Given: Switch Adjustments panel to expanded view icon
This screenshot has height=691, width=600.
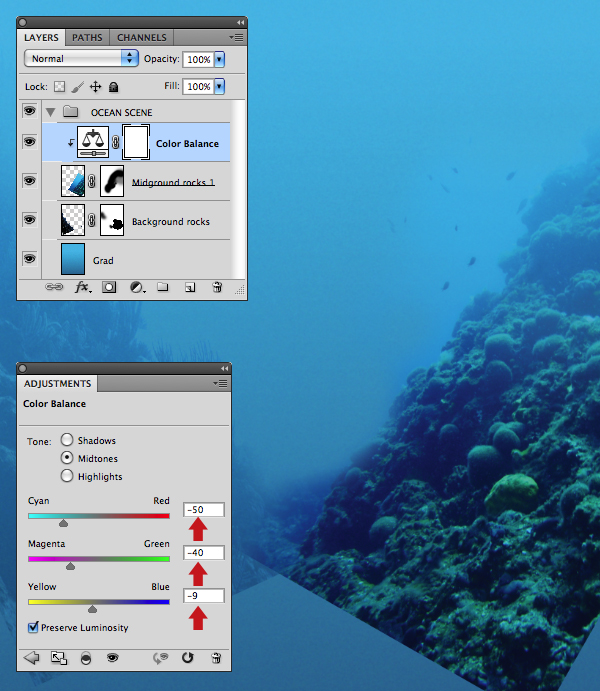Looking at the screenshot, I should 59,658.
